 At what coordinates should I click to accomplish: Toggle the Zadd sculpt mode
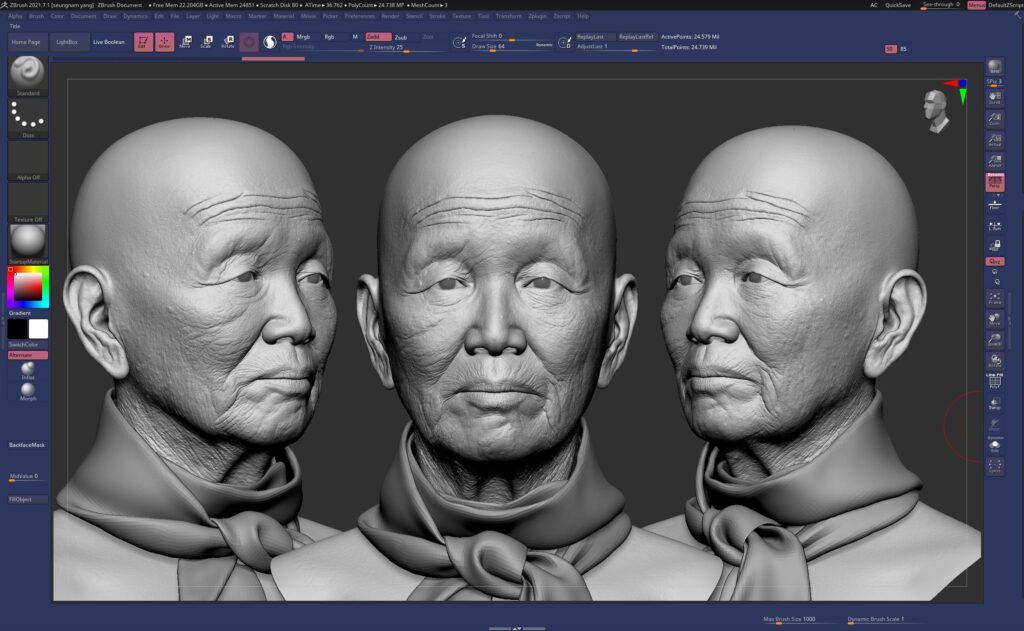[x=377, y=37]
